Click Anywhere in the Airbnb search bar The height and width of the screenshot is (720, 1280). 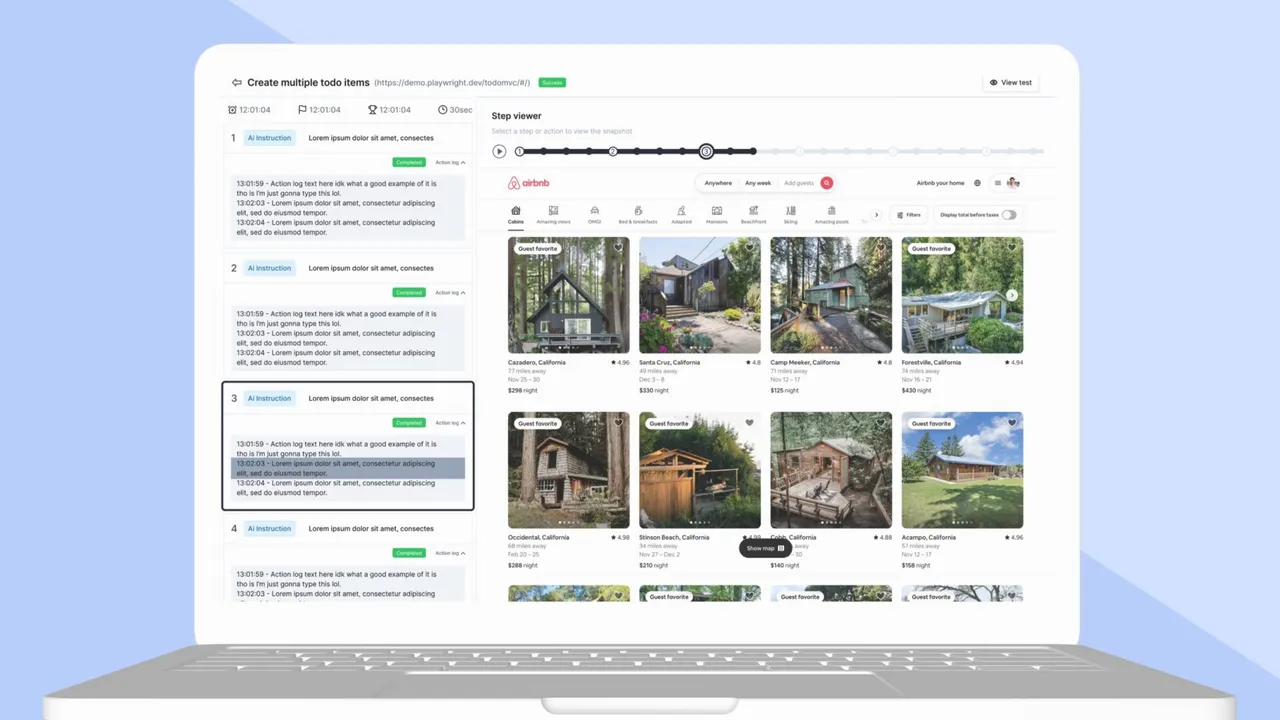point(718,183)
